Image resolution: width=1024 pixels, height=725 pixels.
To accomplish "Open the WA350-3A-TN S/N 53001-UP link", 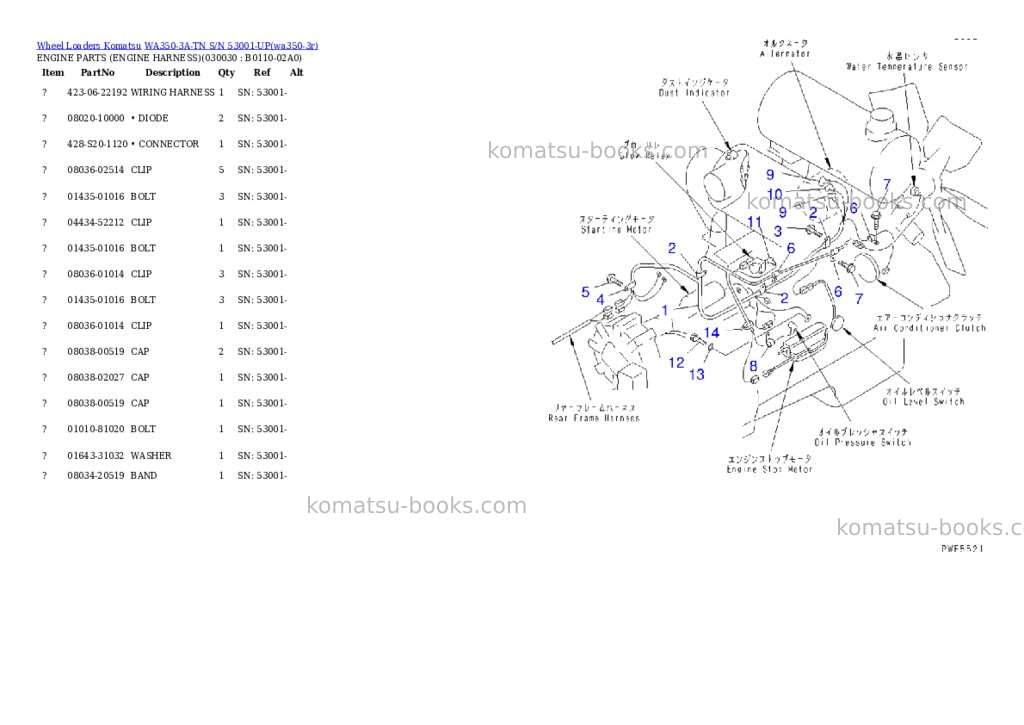I will click(x=231, y=46).
